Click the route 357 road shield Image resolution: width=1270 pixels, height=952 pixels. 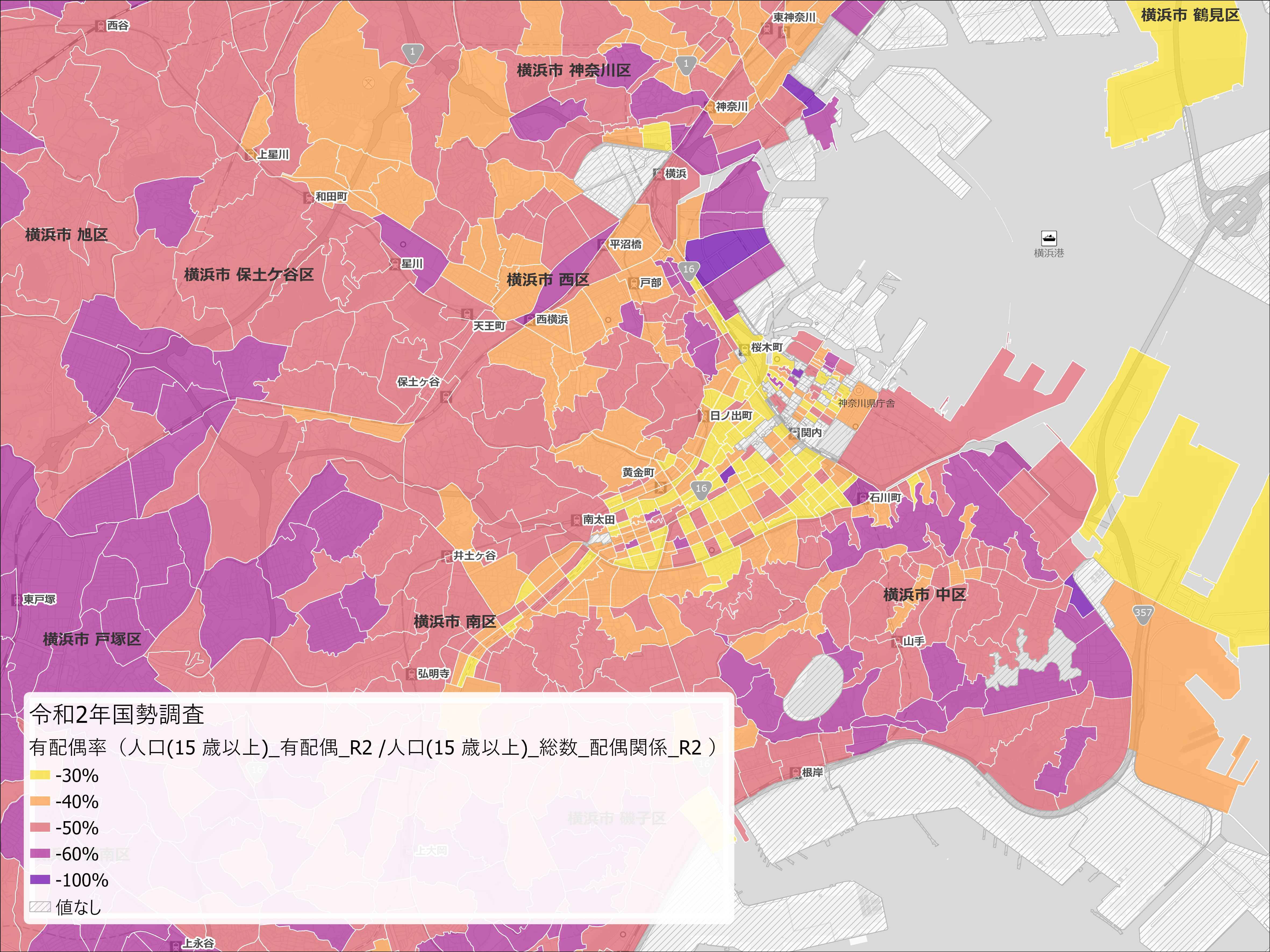1143,613
